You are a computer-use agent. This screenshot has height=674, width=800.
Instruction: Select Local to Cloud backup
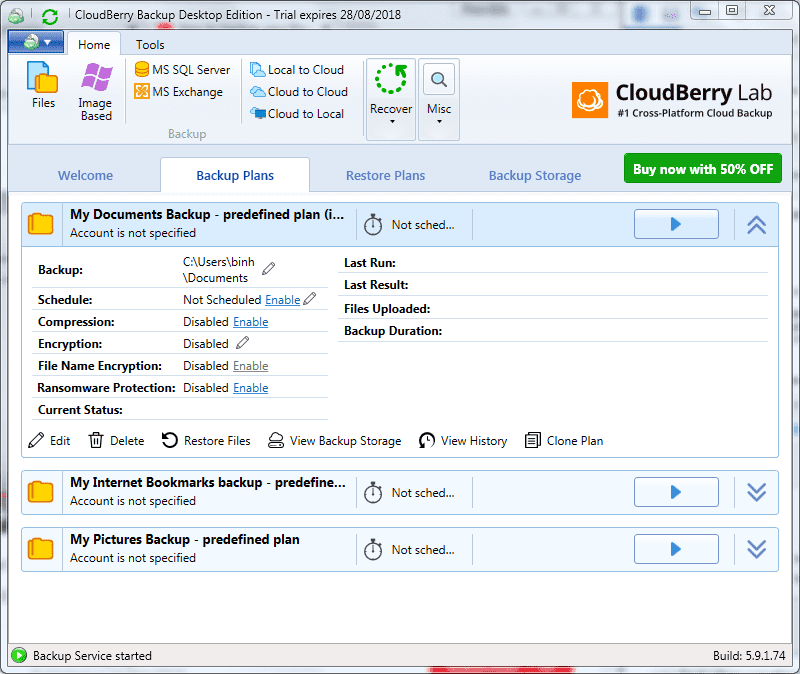tap(297, 69)
